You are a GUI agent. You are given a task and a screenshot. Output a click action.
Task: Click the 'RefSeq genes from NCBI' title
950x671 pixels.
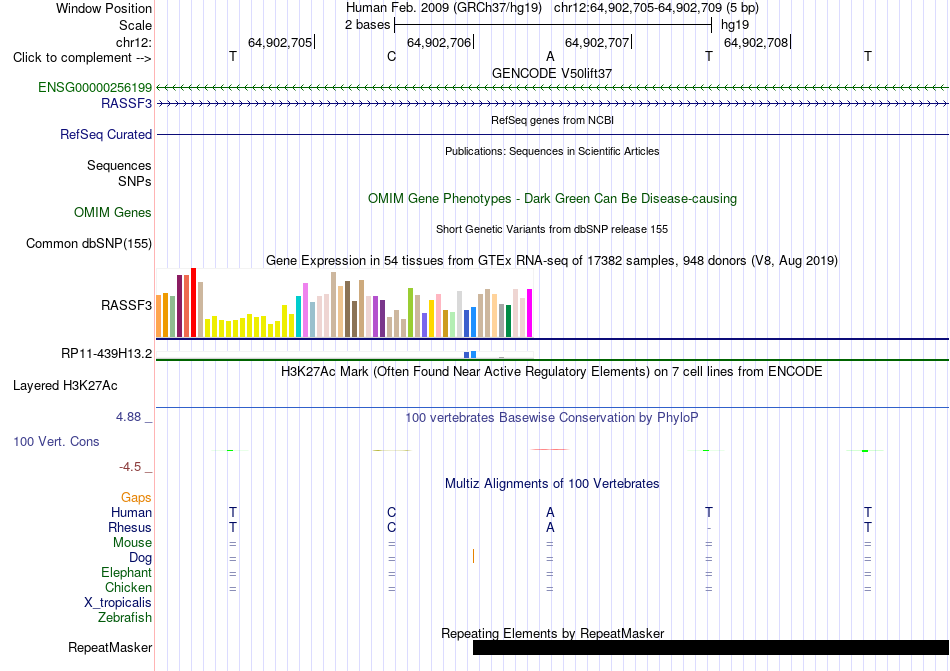(x=552, y=121)
